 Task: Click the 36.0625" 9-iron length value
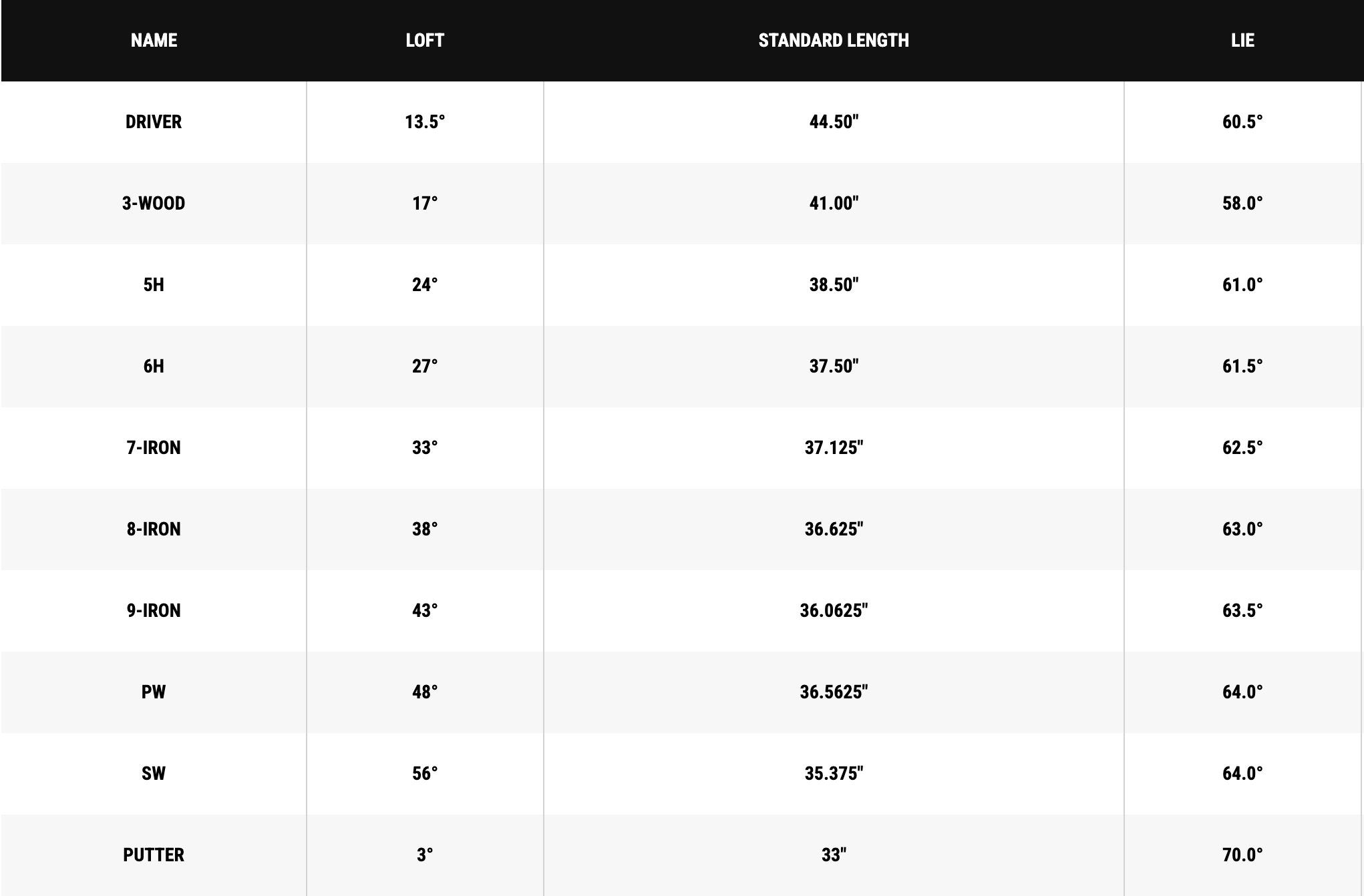pyautogui.click(x=834, y=610)
